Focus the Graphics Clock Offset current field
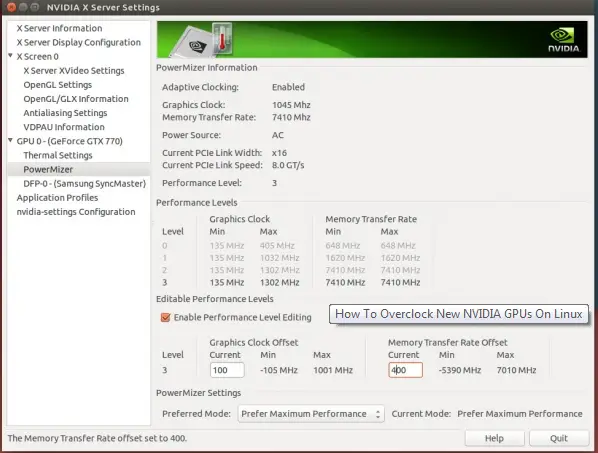Screen dimensions: 598x453 227,370
